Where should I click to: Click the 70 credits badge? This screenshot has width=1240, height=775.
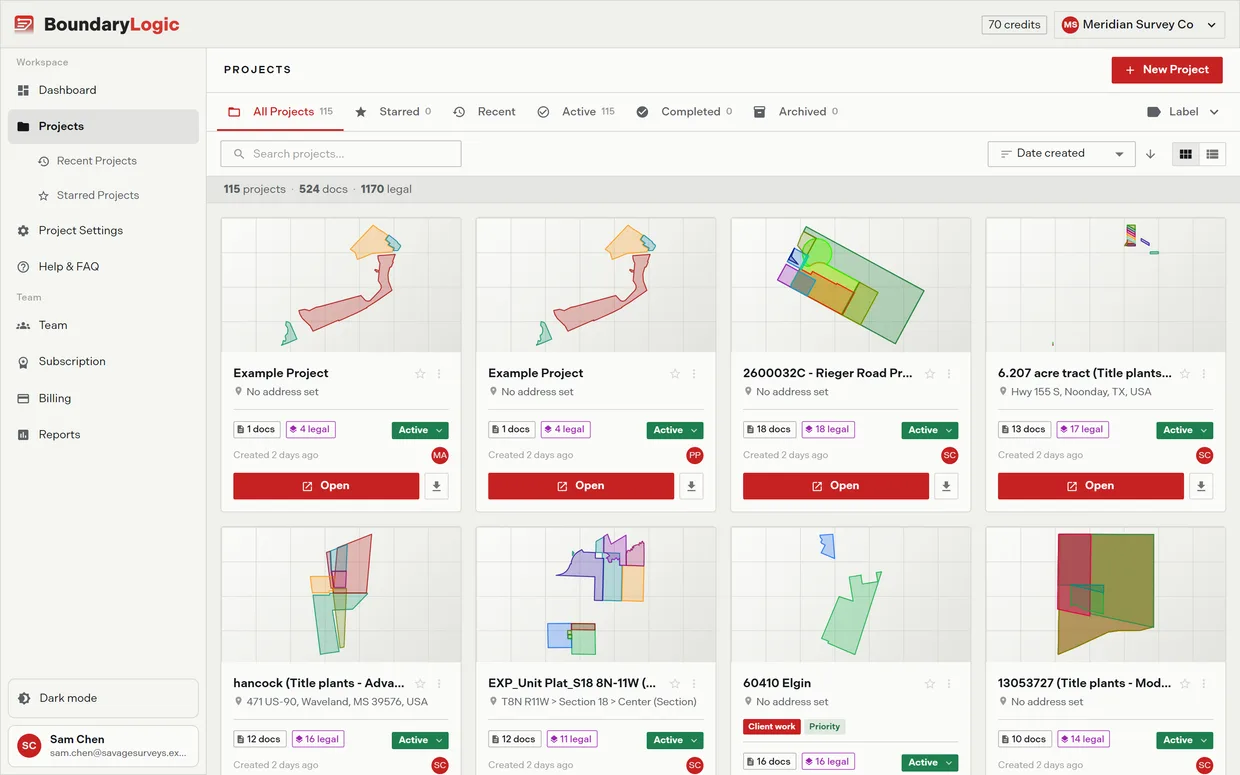point(1015,25)
